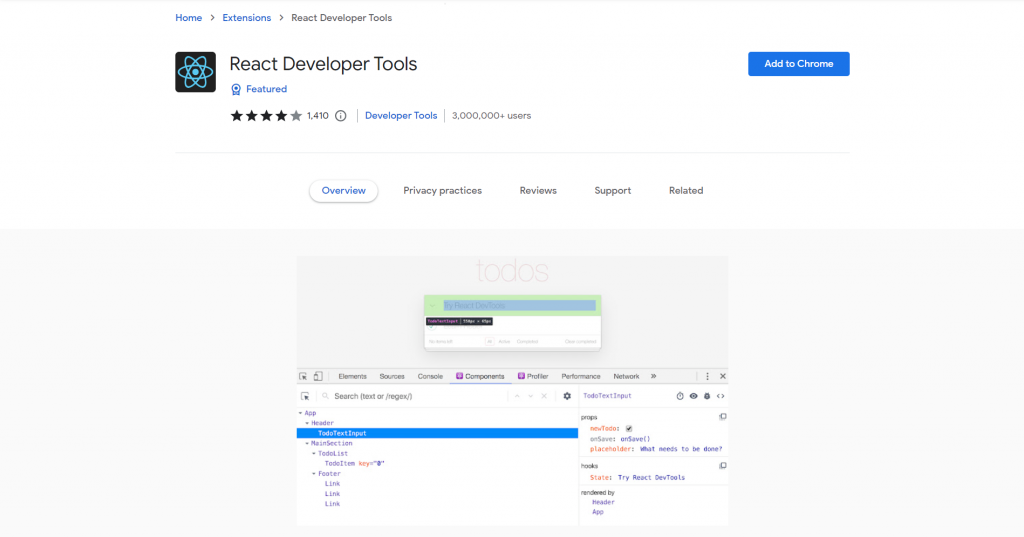
Task: Click the inspect DOM element eye icon
Action: (x=694, y=396)
